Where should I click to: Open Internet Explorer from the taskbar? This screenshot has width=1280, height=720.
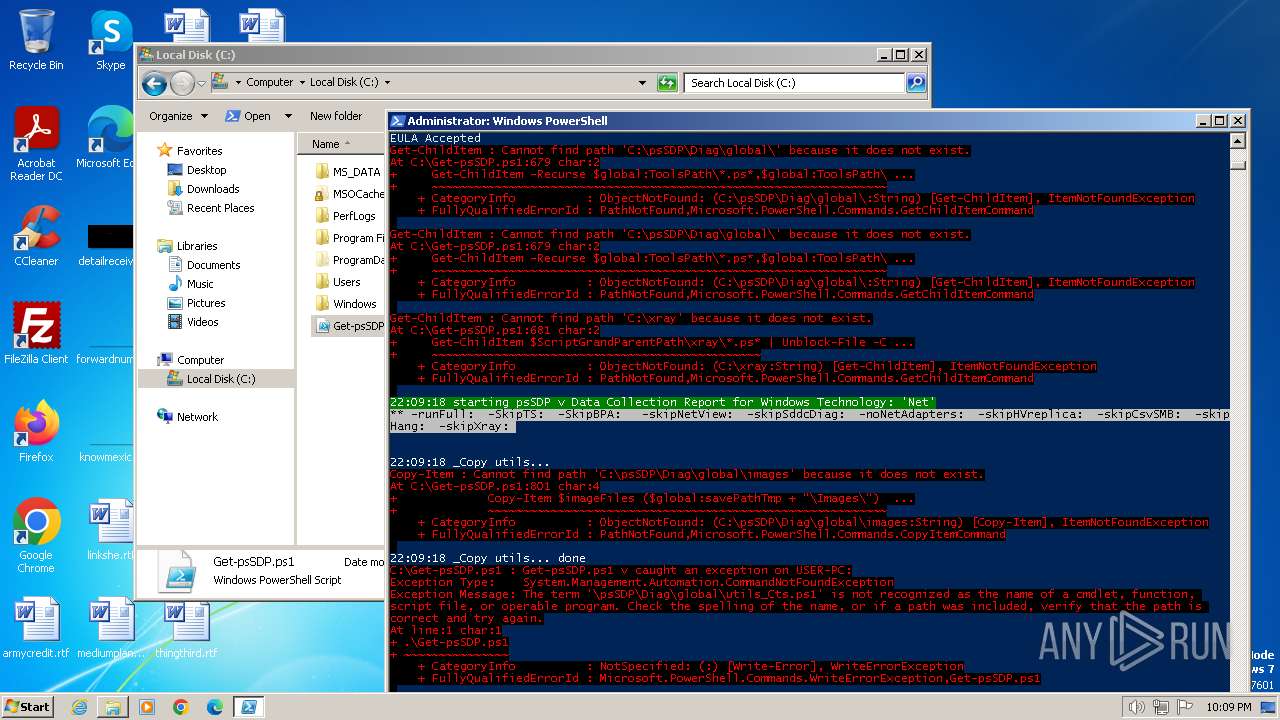click(80, 707)
